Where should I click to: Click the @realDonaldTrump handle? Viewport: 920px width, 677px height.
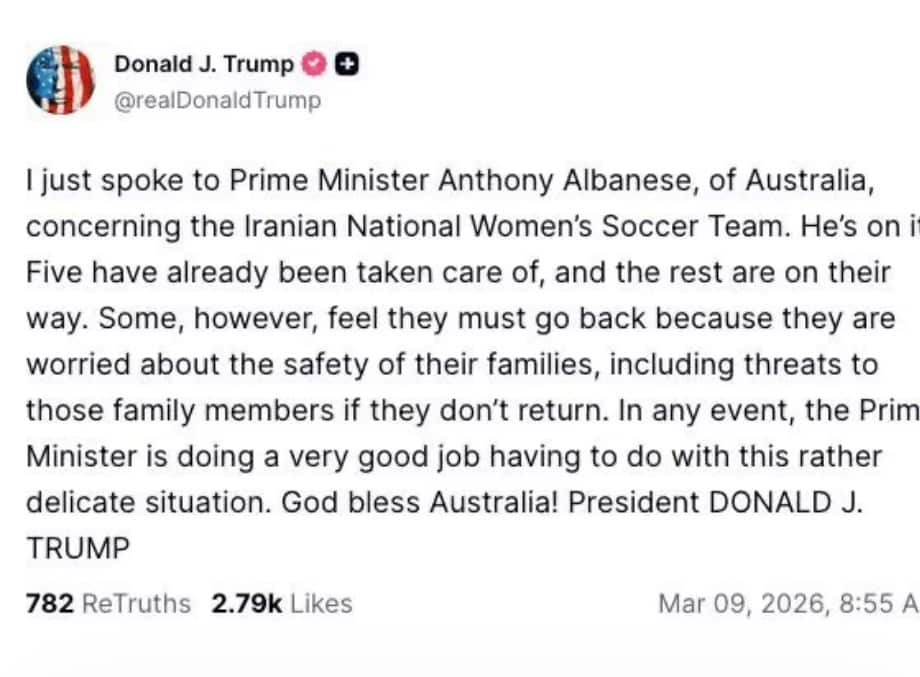pyautogui.click(x=219, y=100)
